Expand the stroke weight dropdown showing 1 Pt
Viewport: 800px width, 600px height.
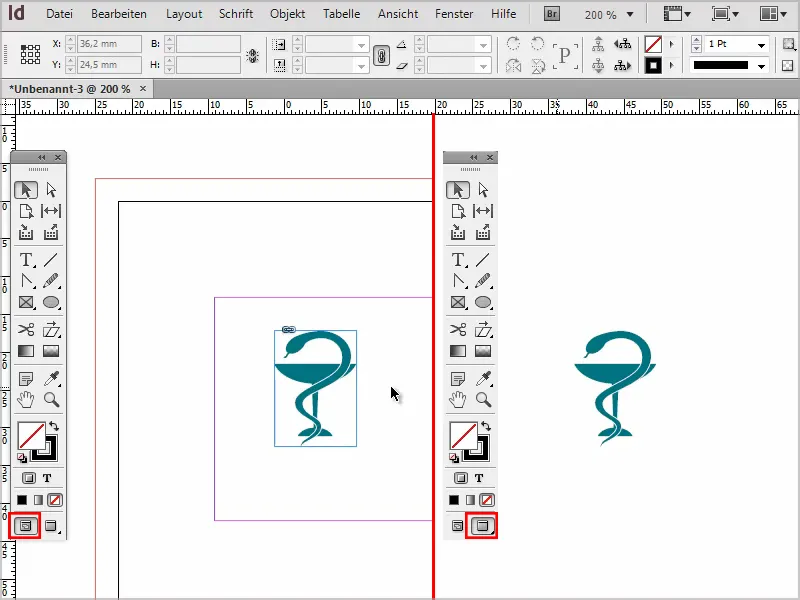point(762,44)
